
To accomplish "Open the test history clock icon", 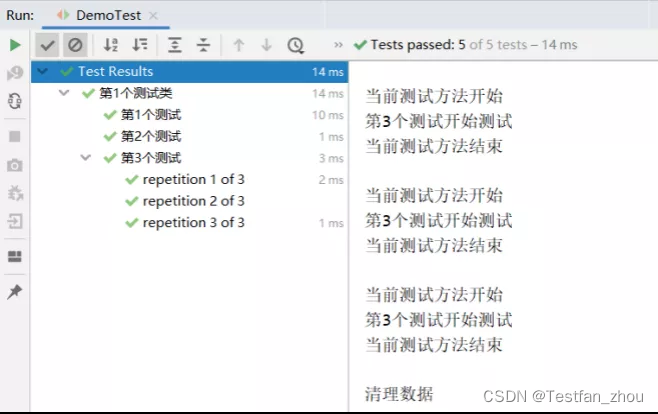I will pyautogui.click(x=295, y=45).
